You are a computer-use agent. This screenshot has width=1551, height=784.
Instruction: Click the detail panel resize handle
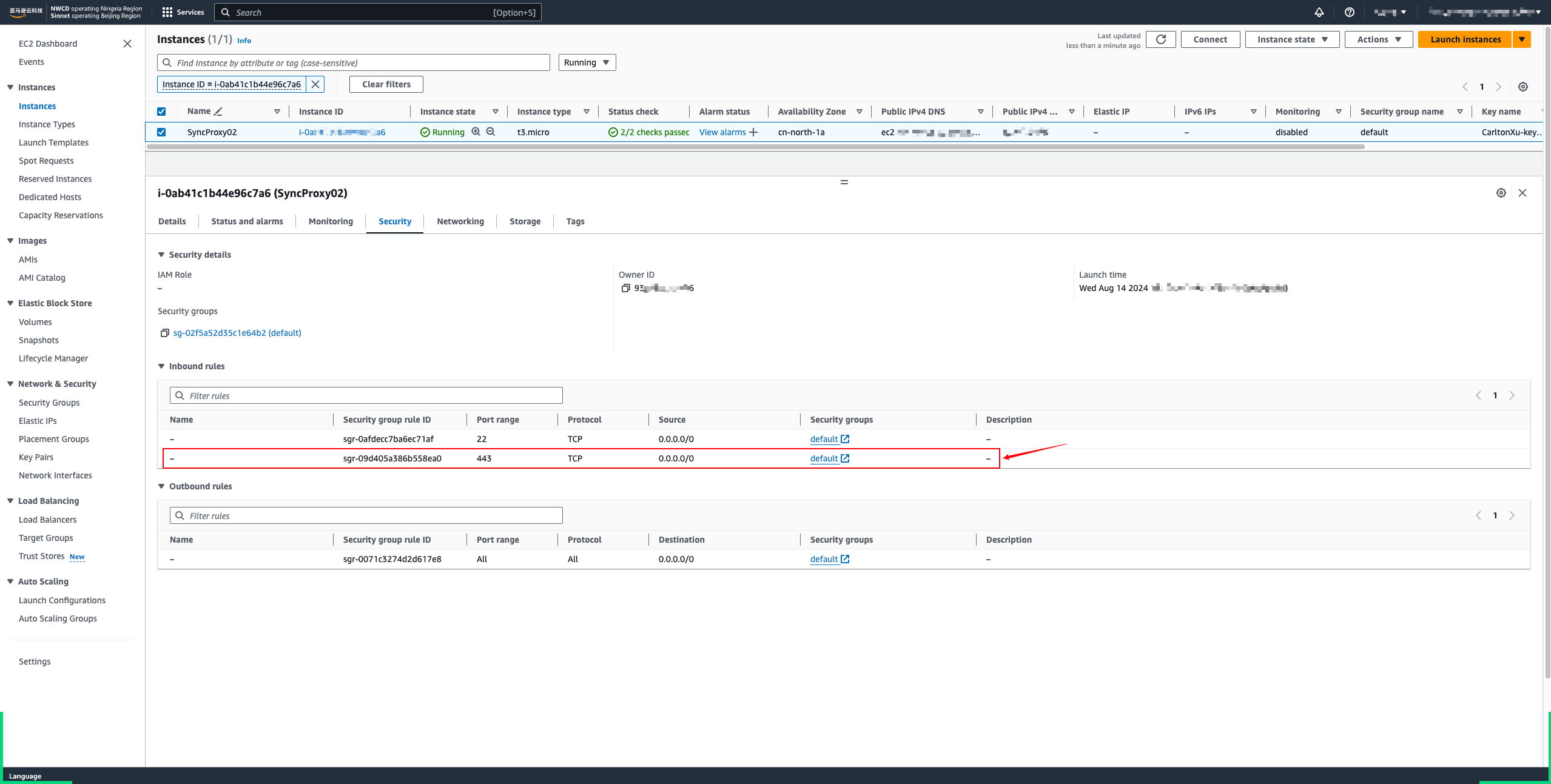(844, 182)
